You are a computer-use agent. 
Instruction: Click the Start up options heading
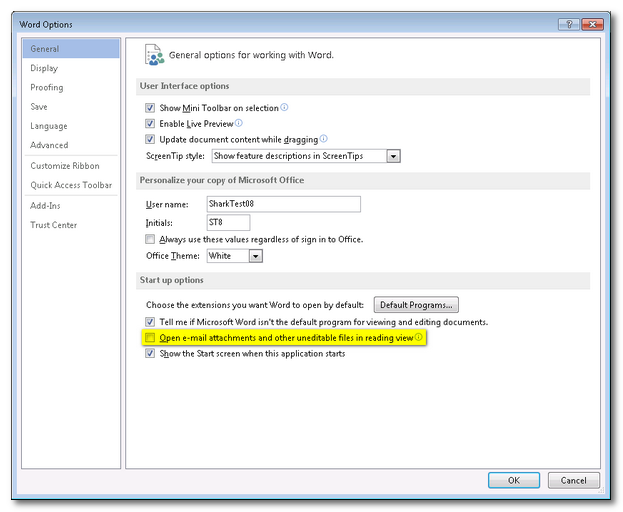coord(171,280)
